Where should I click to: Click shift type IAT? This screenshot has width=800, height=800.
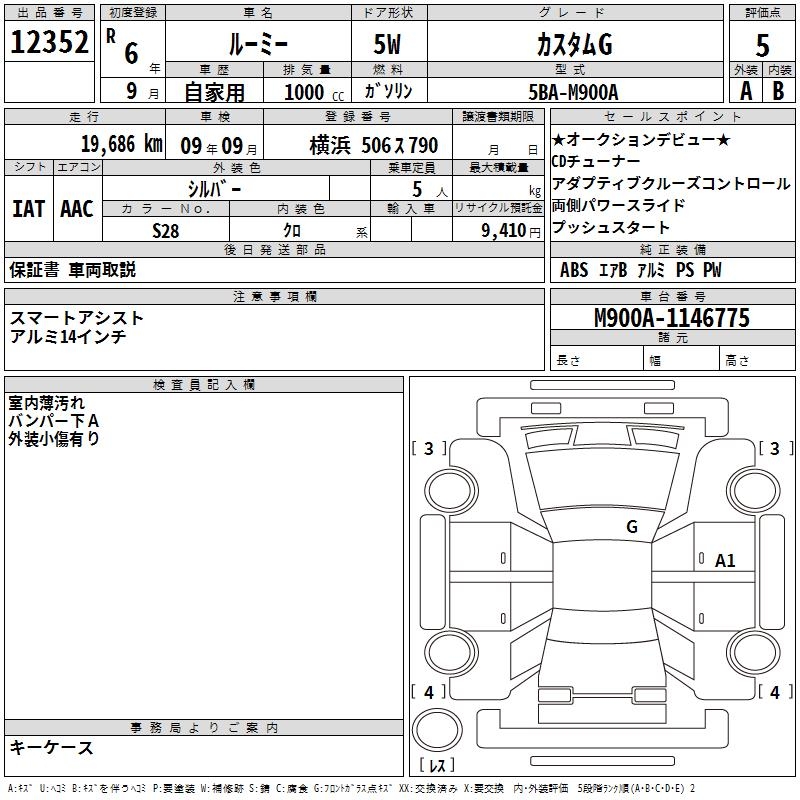click(29, 209)
